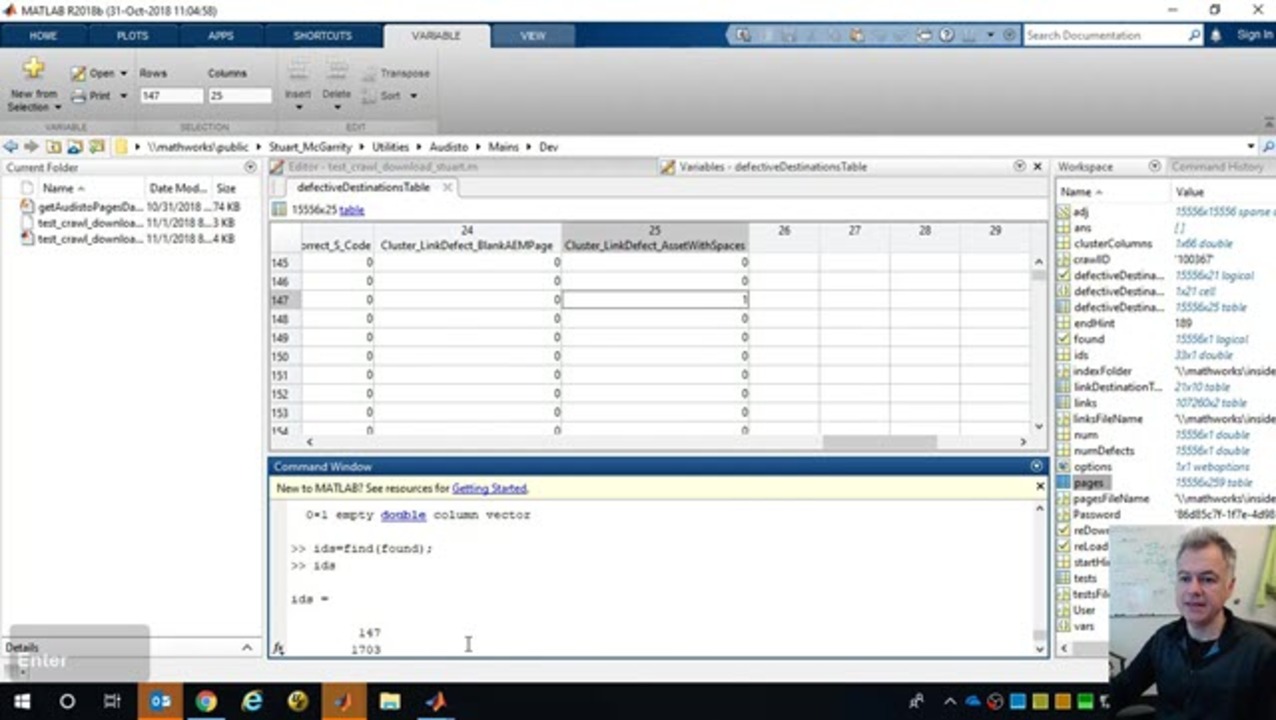Open the Sort dropdown menu
The width and height of the screenshot is (1276, 720).
pyautogui.click(x=413, y=96)
